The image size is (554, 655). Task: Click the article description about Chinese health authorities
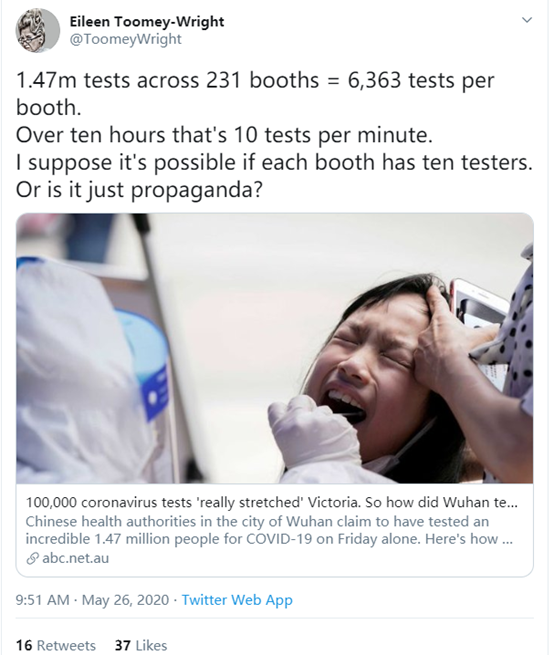pyautogui.click(x=269, y=530)
